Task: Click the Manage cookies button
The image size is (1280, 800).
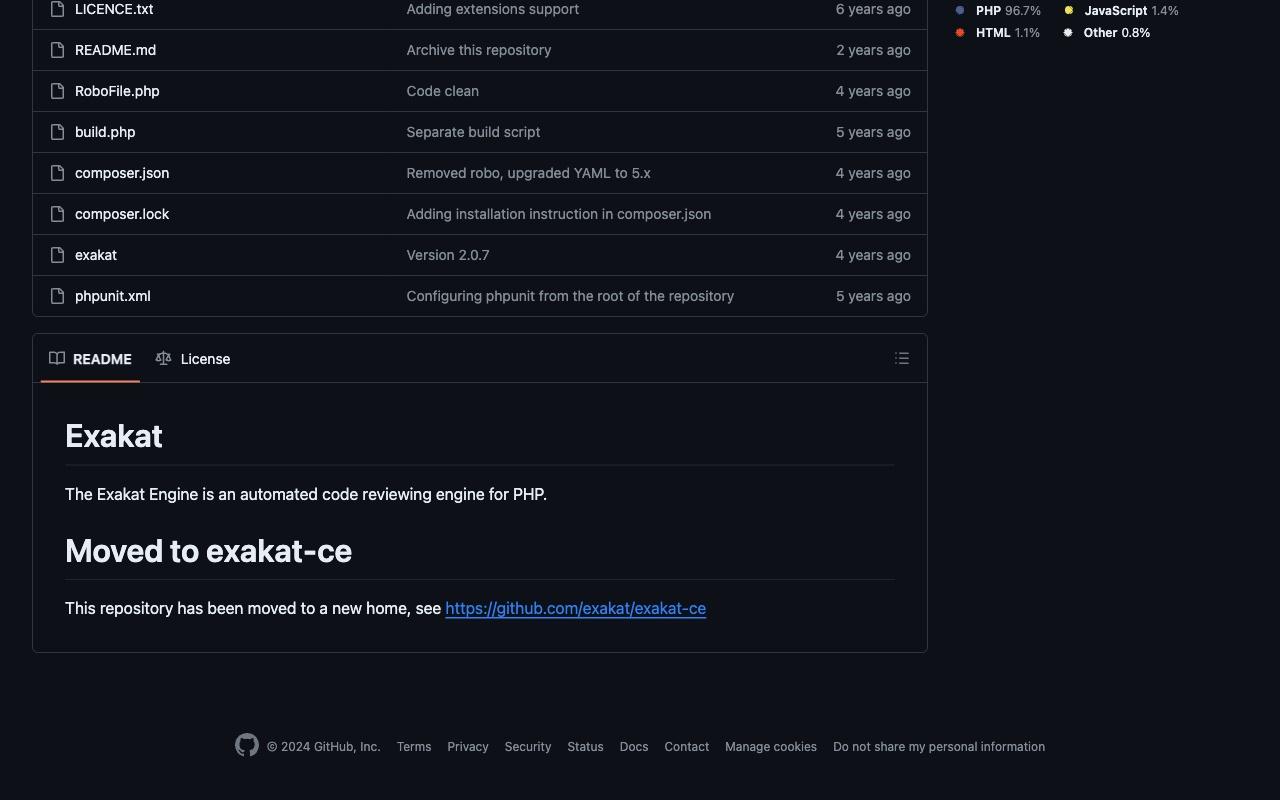Action: tap(771, 747)
